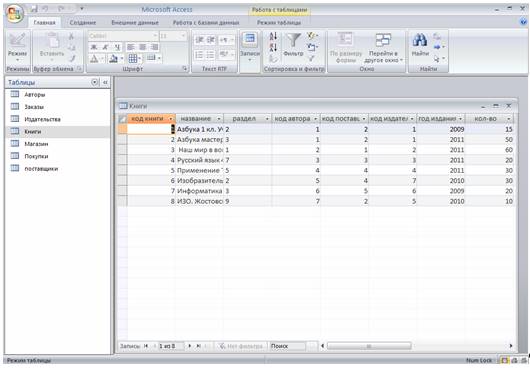This screenshot has height=368, width=530.
Task: Click the Вставить paste button
Action: (52, 47)
